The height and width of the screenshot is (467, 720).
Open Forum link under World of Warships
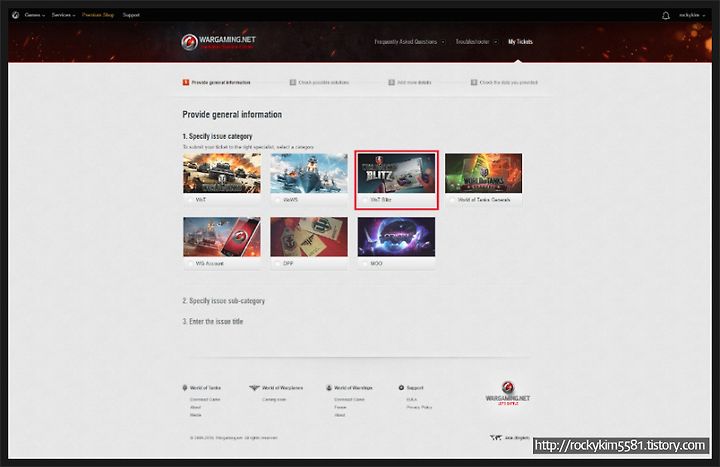340,407
